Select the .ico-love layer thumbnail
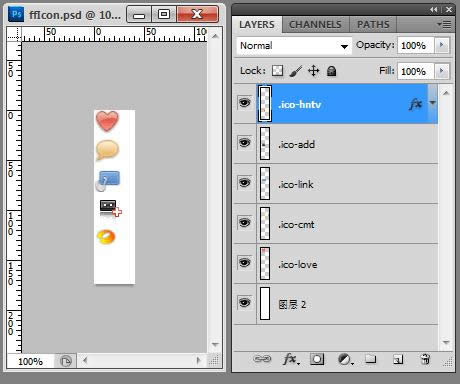 [x=265, y=263]
